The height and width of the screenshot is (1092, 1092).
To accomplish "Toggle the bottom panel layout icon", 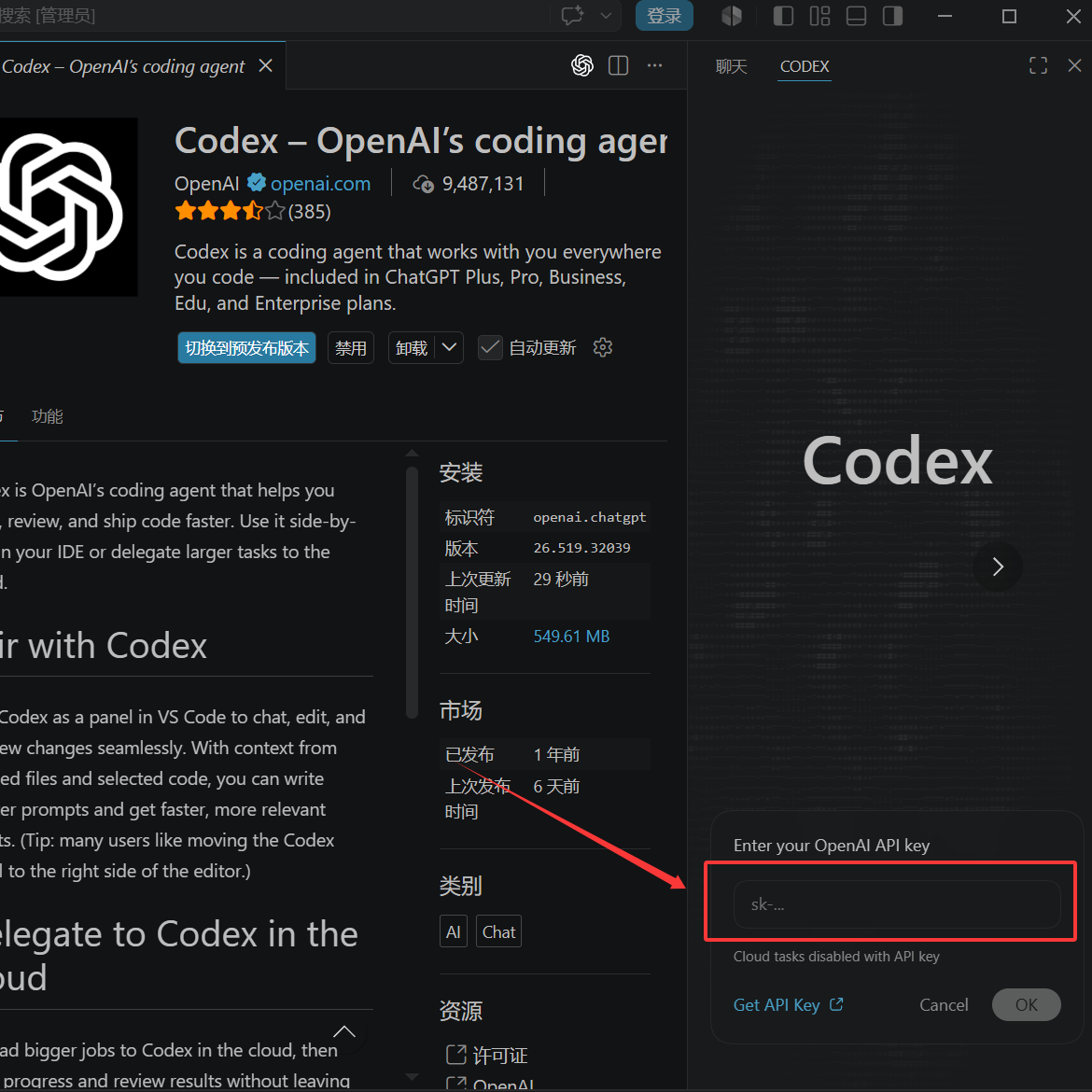I will (856, 15).
